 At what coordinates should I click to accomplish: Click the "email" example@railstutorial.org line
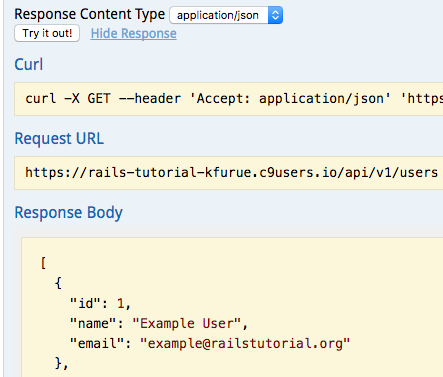(x=210, y=344)
